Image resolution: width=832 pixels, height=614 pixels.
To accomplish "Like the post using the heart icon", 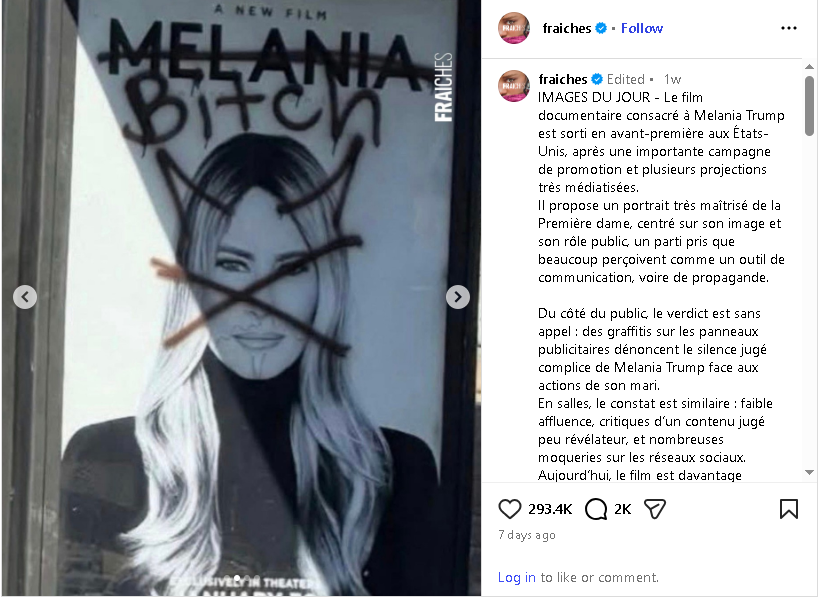I will tap(510, 509).
